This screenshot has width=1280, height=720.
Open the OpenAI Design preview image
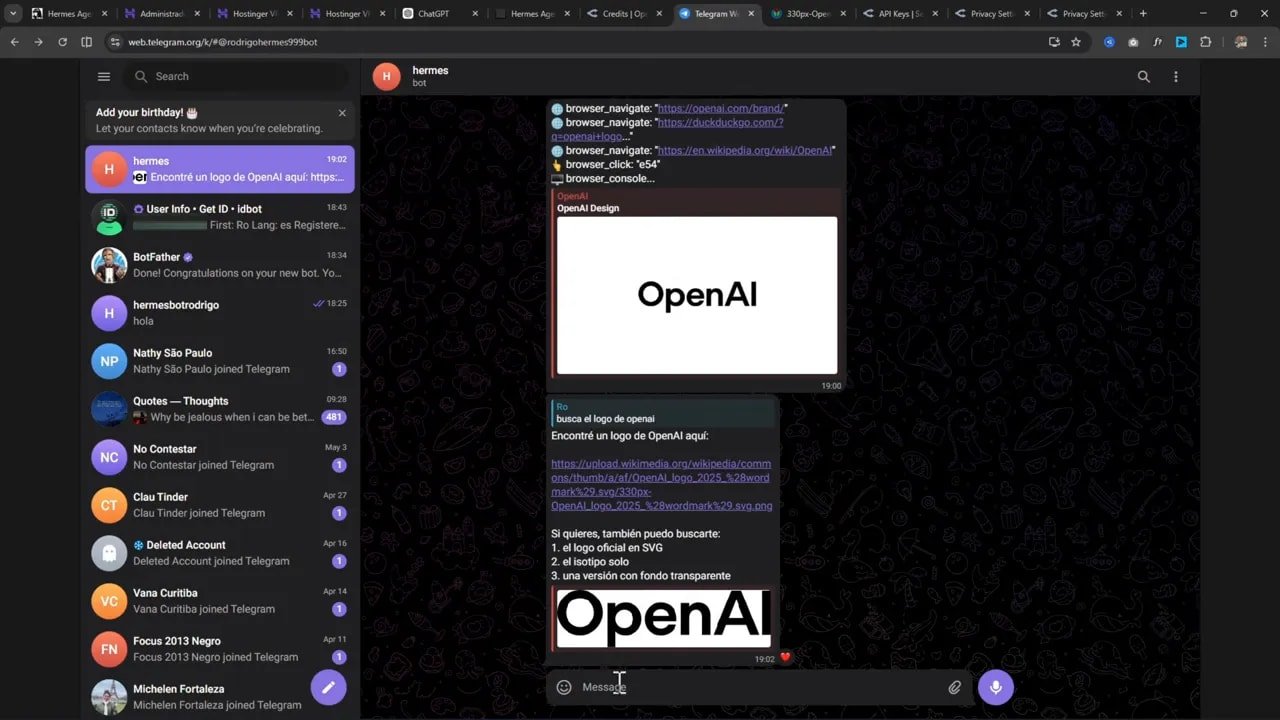coord(697,295)
